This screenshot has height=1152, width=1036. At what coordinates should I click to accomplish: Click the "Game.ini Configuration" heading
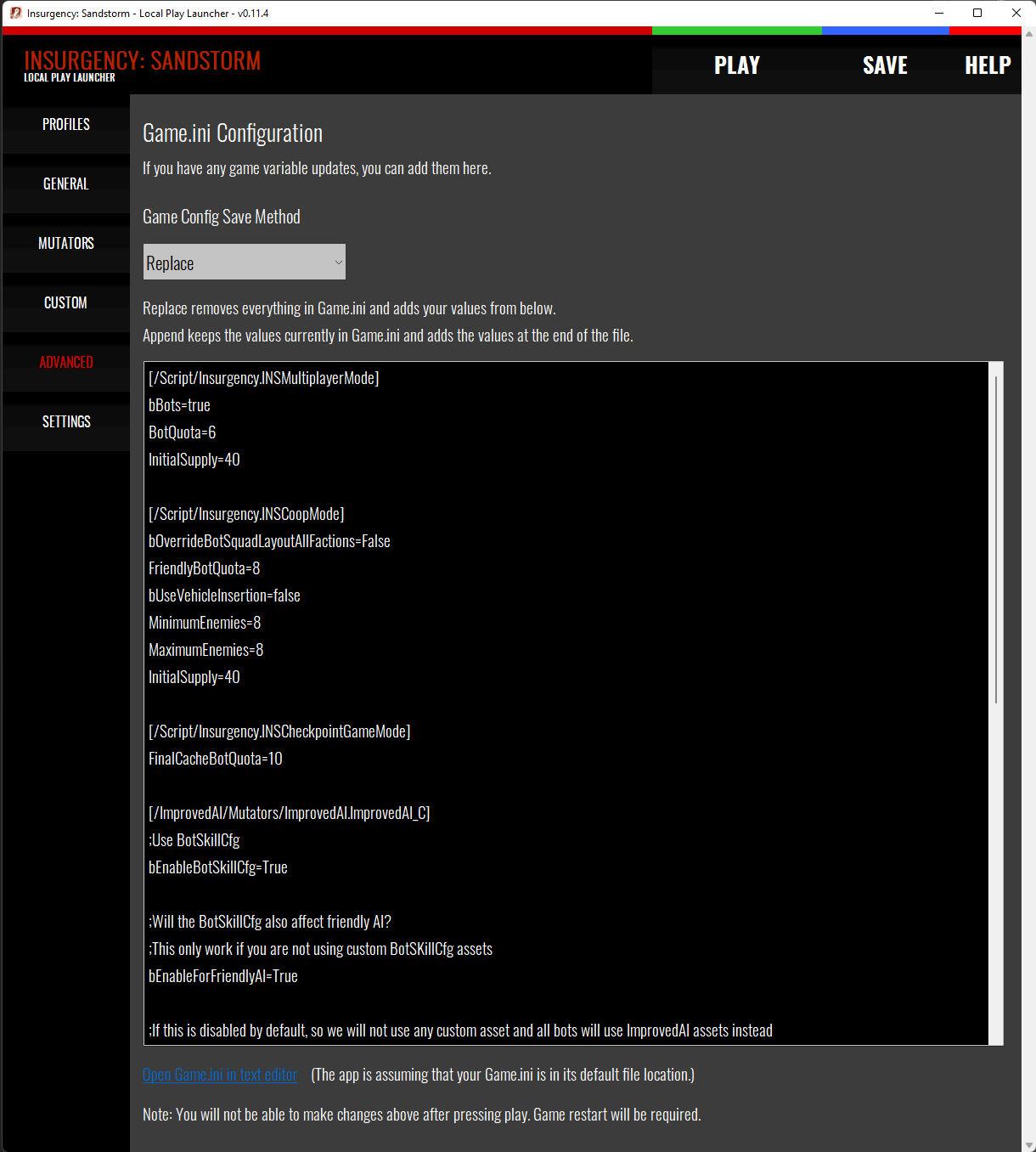(233, 133)
